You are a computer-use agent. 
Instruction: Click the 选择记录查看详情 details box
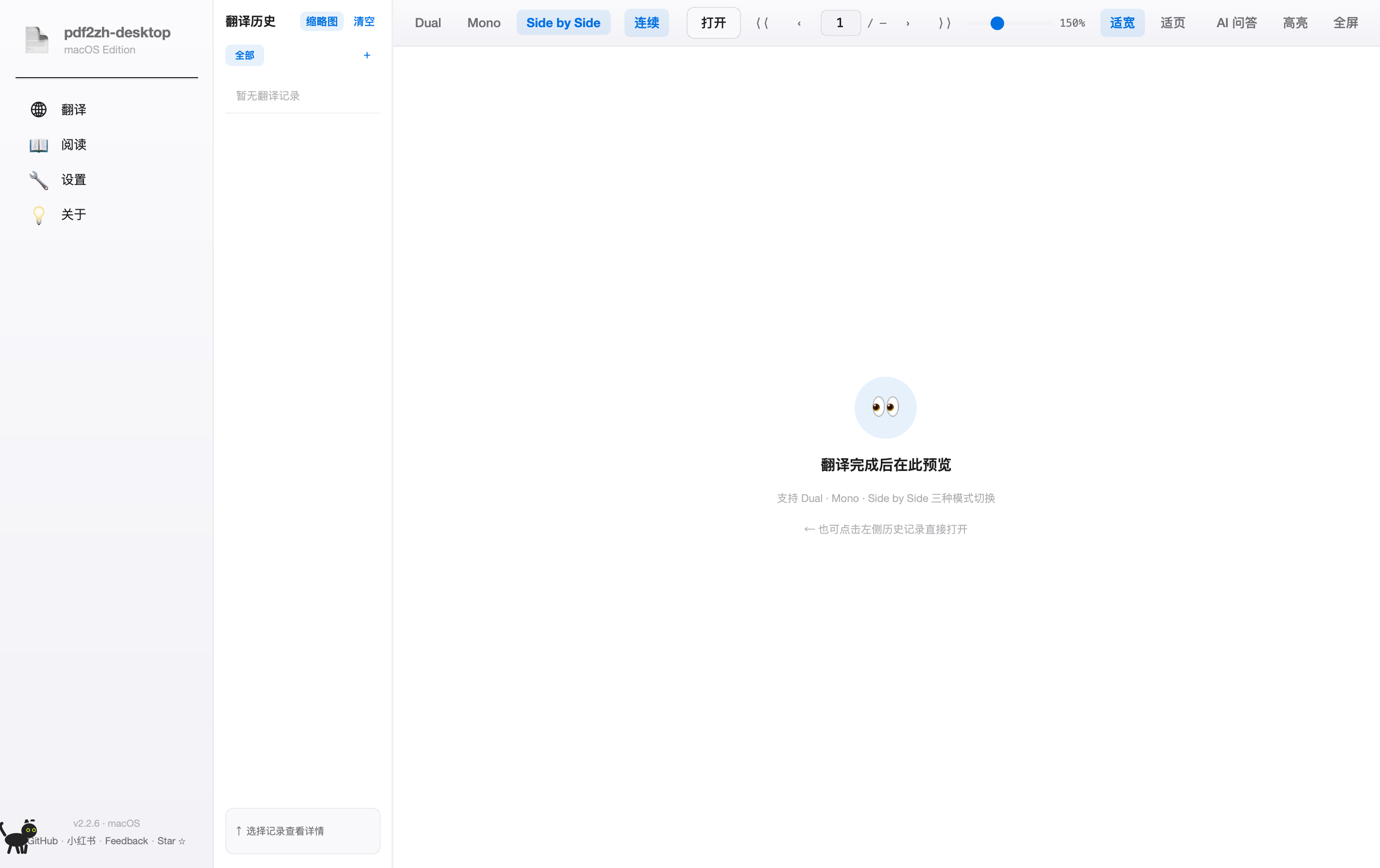[303, 831]
